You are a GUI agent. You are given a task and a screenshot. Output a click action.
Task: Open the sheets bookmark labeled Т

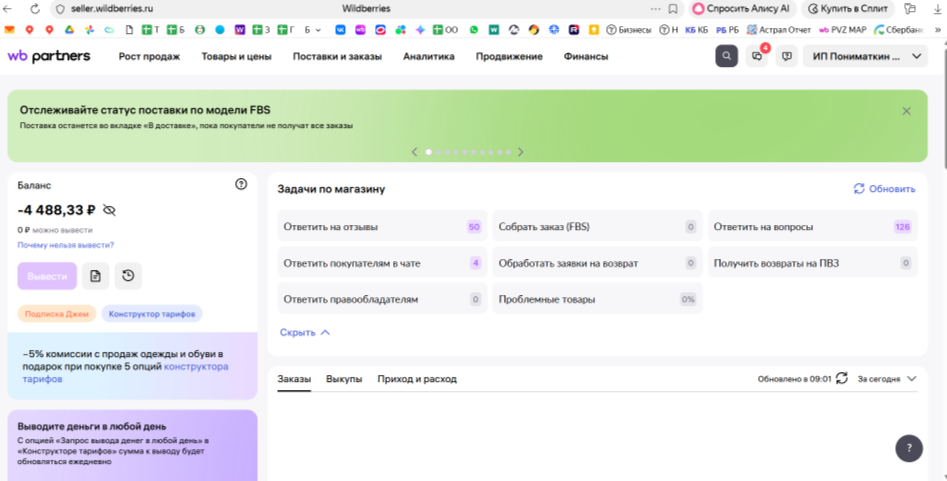tap(150, 30)
